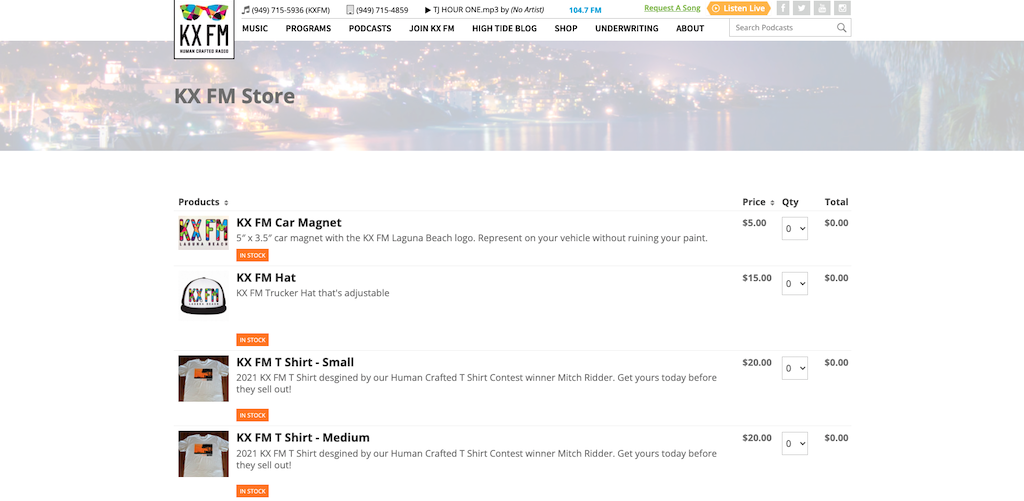
Task: Click Listen Live button
Action: [x=739, y=8]
